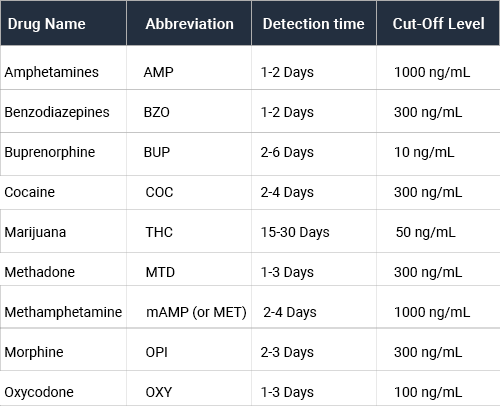The width and height of the screenshot is (500, 406).
Task: Click the 50 ng/mL cut-off cell
Action: tap(438, 231)
